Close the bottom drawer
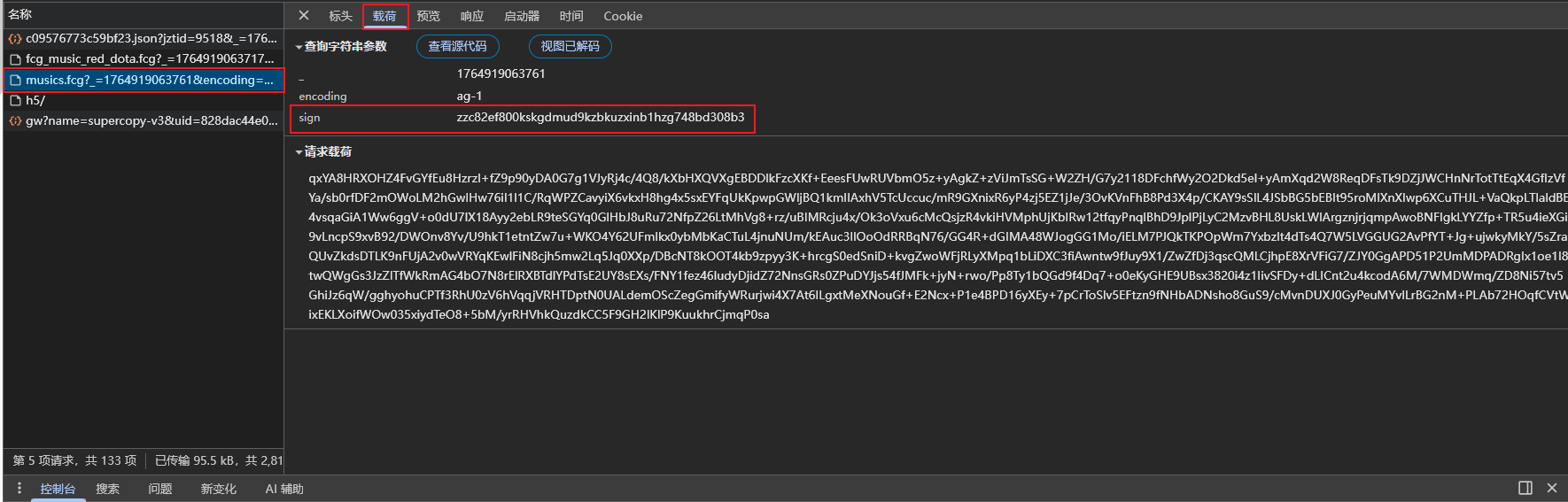The width and height of the screenshot is (1568, 502). coord(1552,488)
